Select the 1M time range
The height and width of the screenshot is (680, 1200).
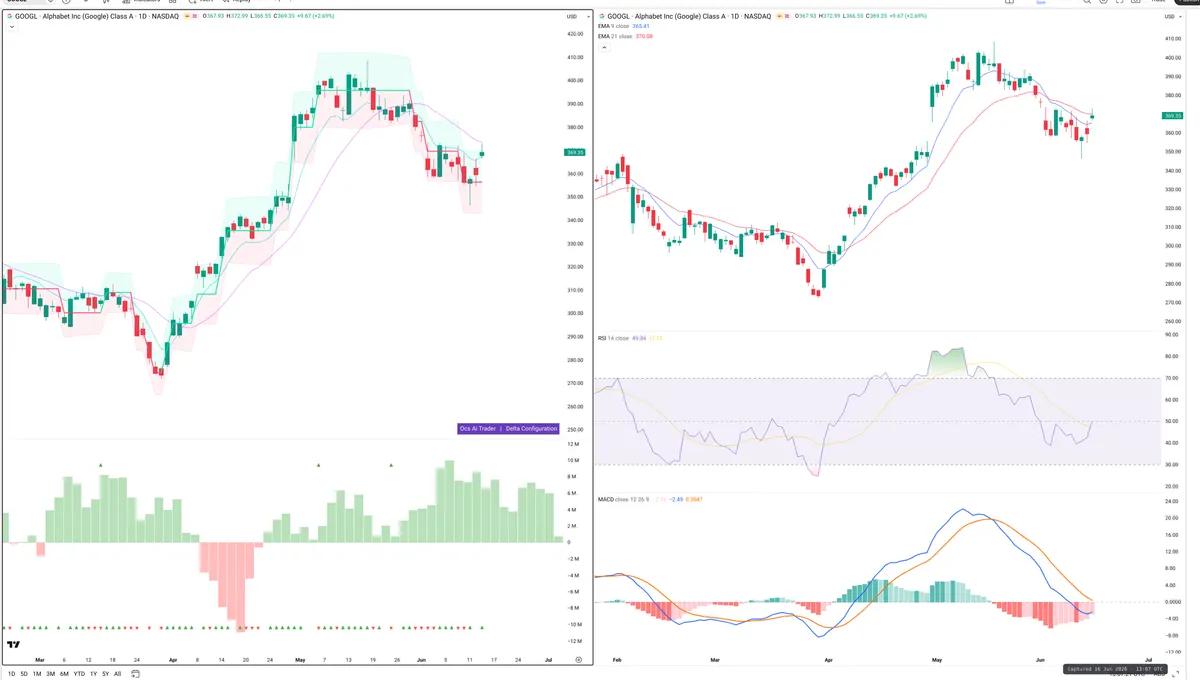pos(37,674)
